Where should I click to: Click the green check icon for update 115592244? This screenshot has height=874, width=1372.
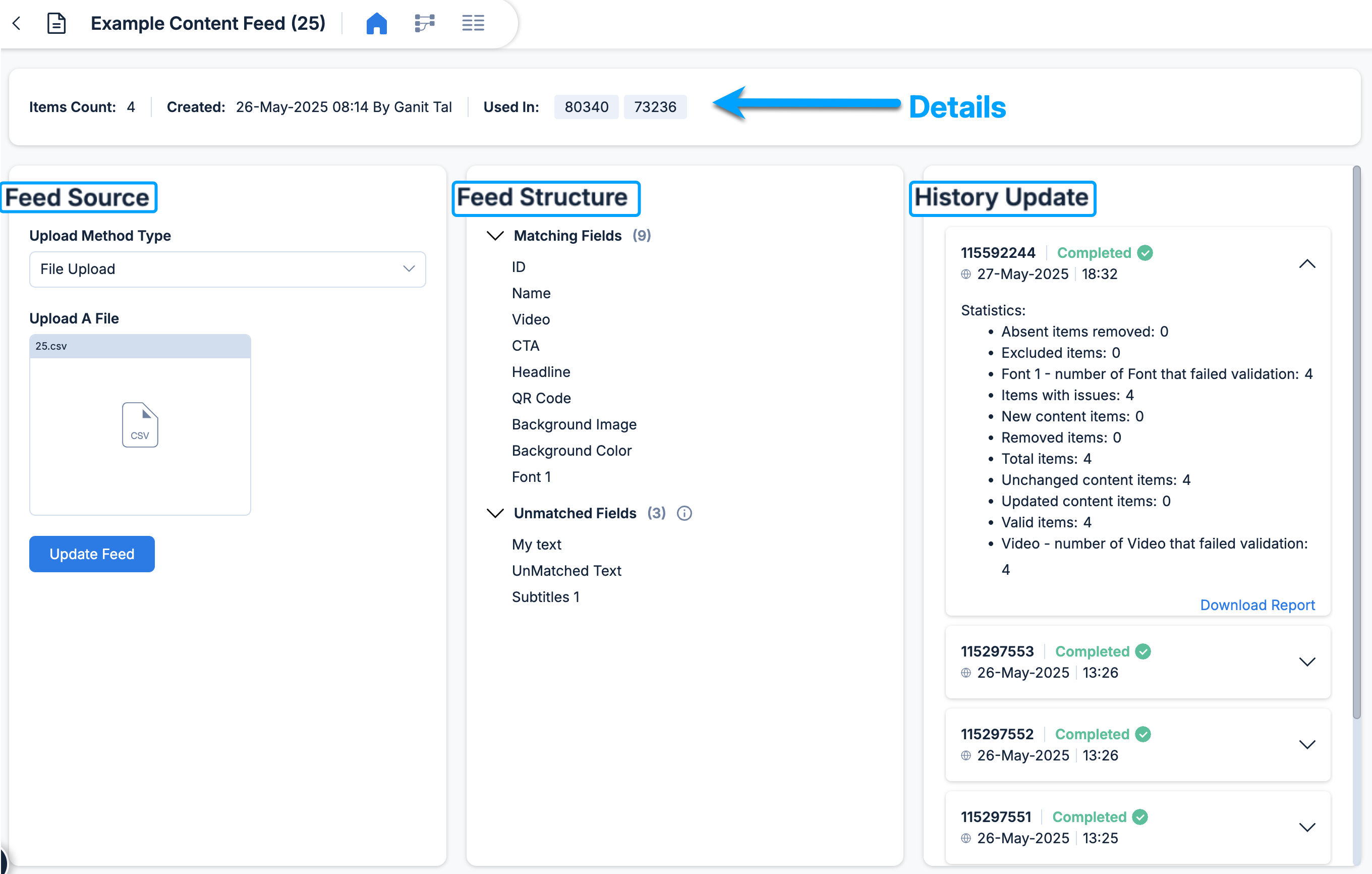pos(1145,253)
